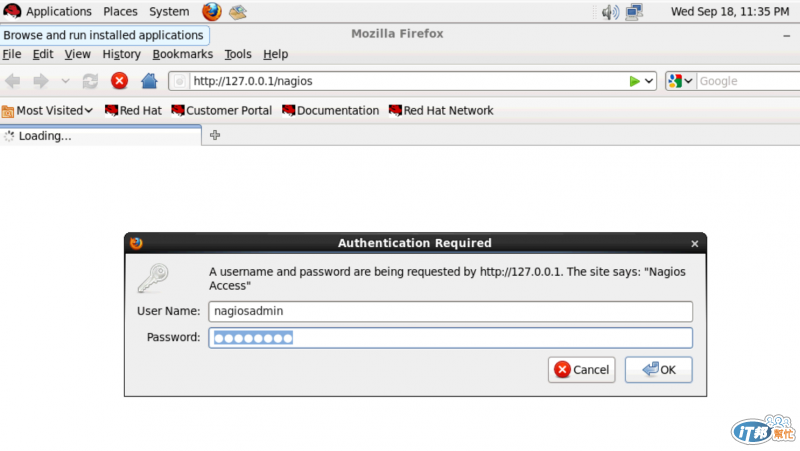
Task: Open network connection icon in panel
Action: tap(634, 12)
